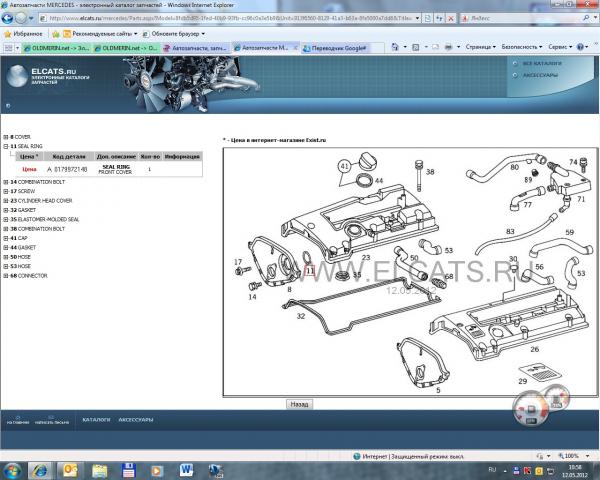Expand the 68 CONNECTOR tree node

click(x=6, y=276)
